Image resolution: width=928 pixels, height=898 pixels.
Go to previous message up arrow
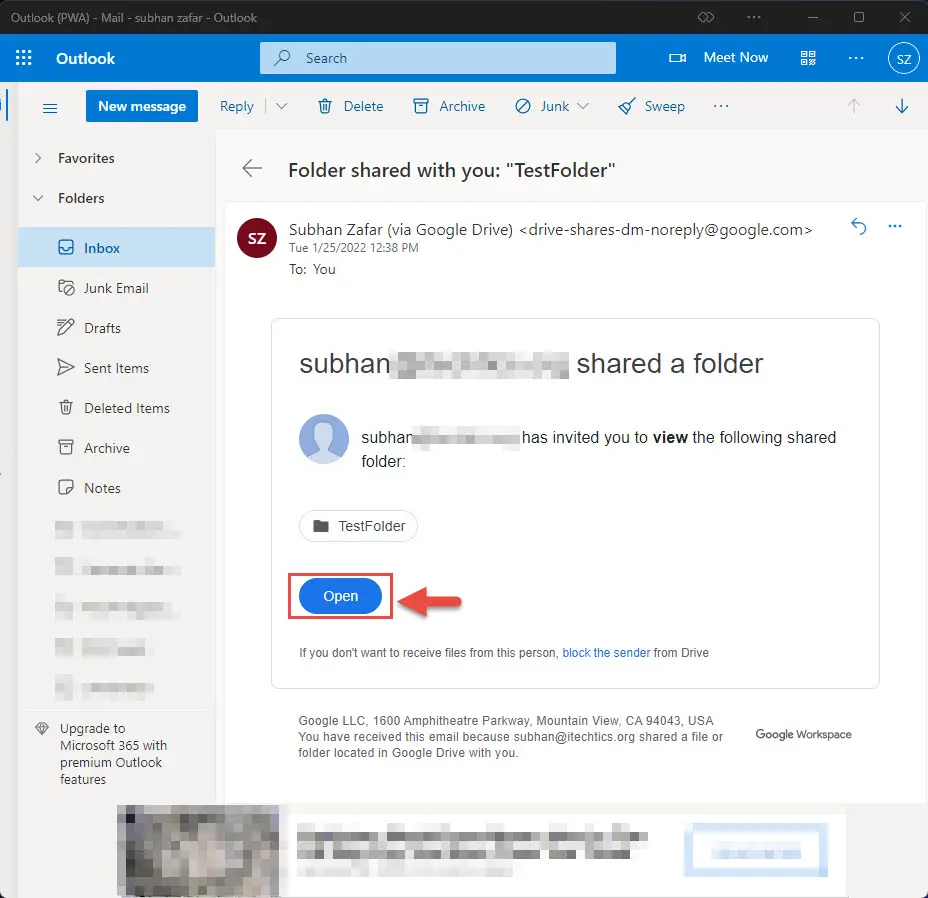click(853, 106)
